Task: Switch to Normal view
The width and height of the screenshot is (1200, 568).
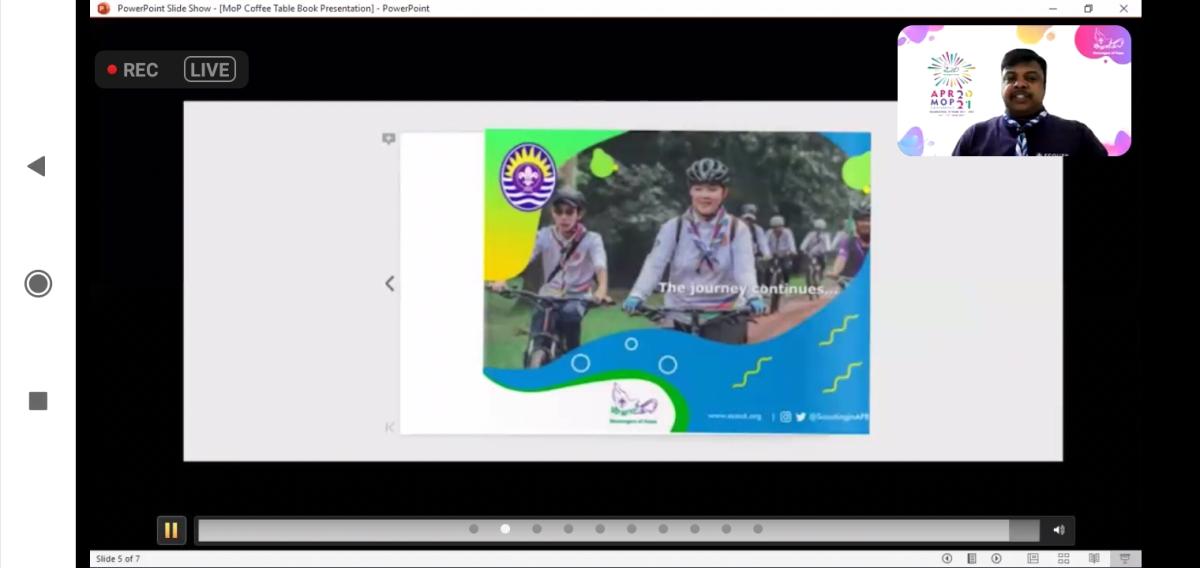Action: [x=1033, y=558]
